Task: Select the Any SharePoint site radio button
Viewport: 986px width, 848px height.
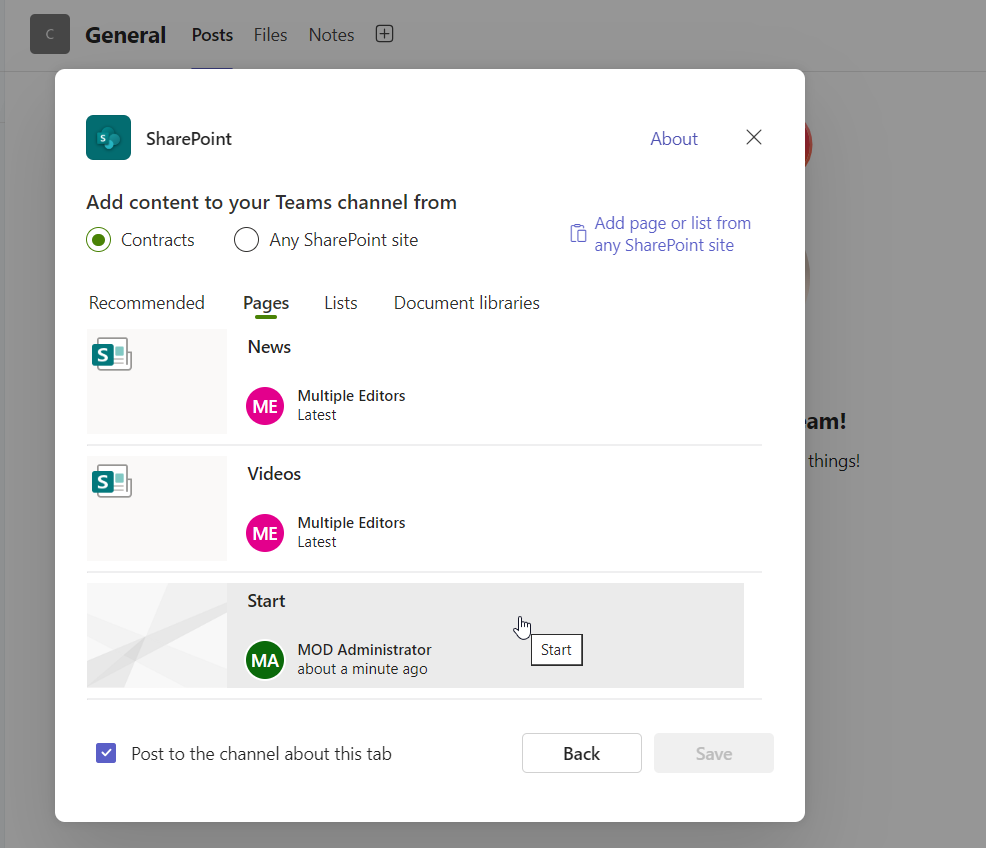Action: [246, 239]
